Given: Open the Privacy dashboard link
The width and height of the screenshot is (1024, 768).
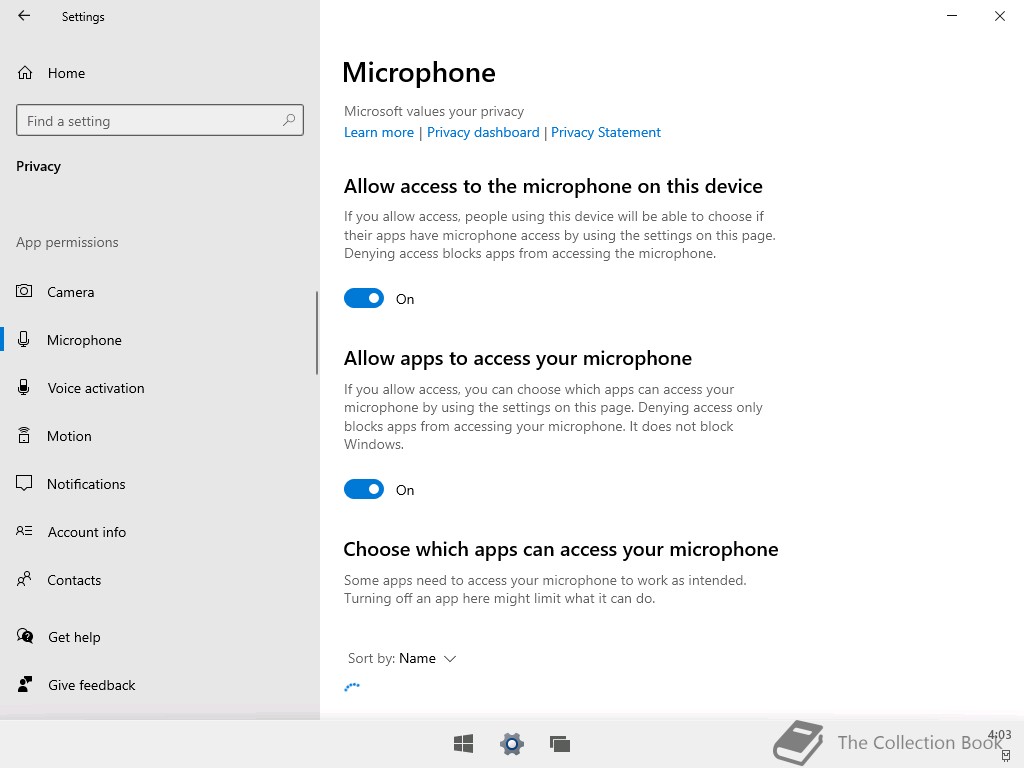Looking at the screenshot, I should coord(483,133).
